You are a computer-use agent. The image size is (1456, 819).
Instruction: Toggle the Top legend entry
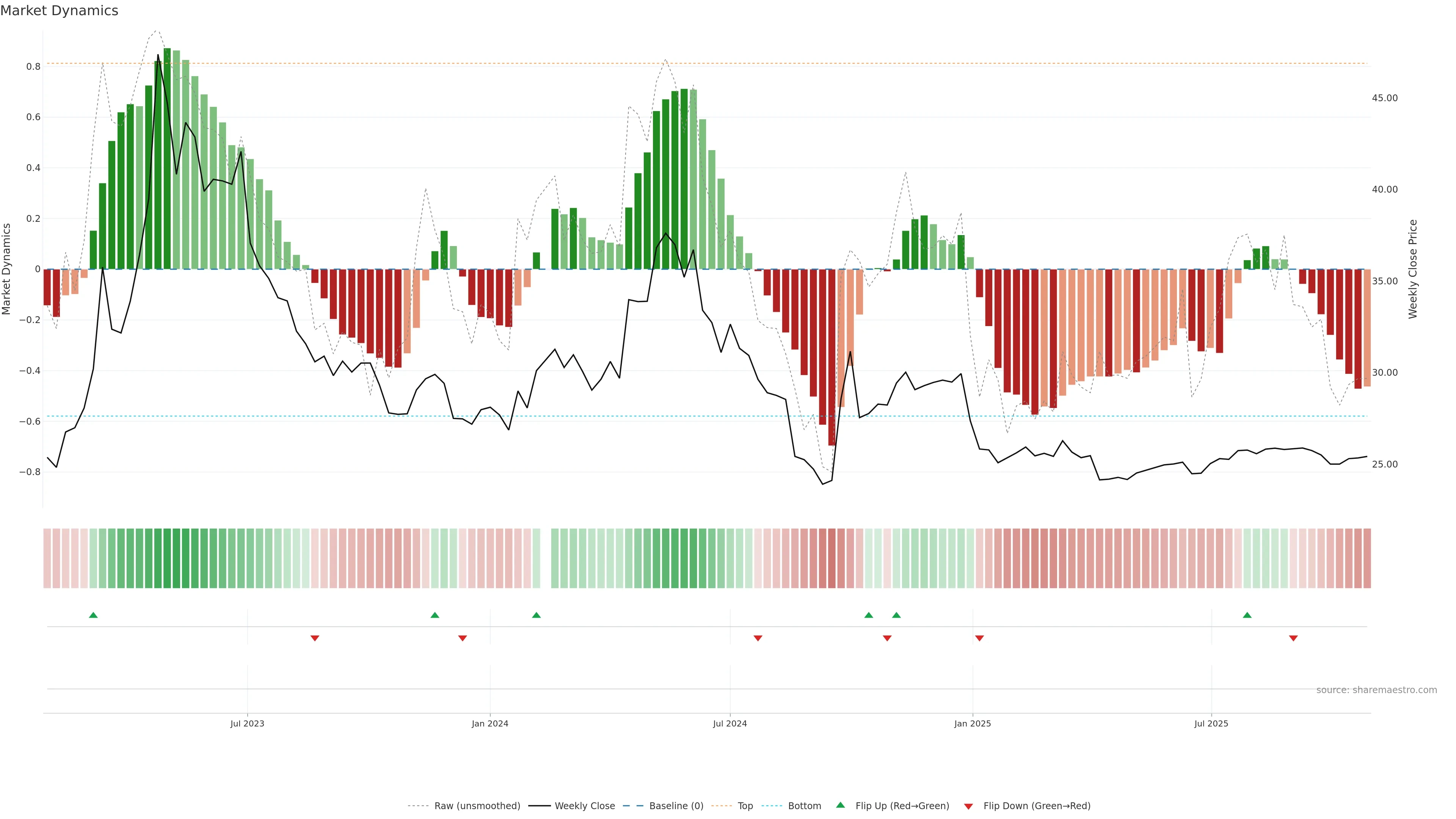pos(745,806)
